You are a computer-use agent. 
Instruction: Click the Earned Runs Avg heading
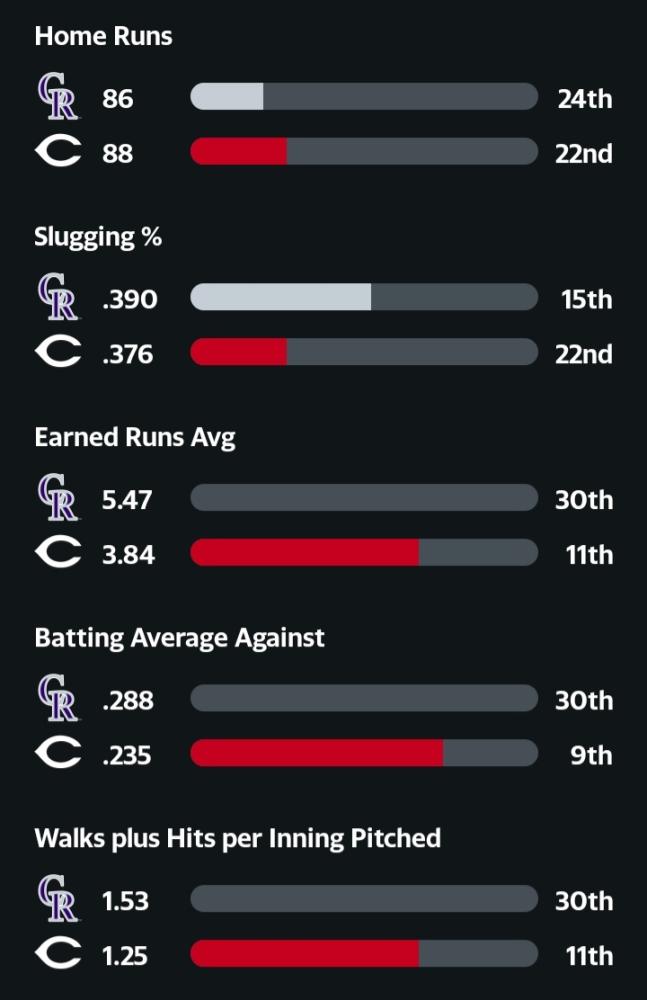point(135,438)
